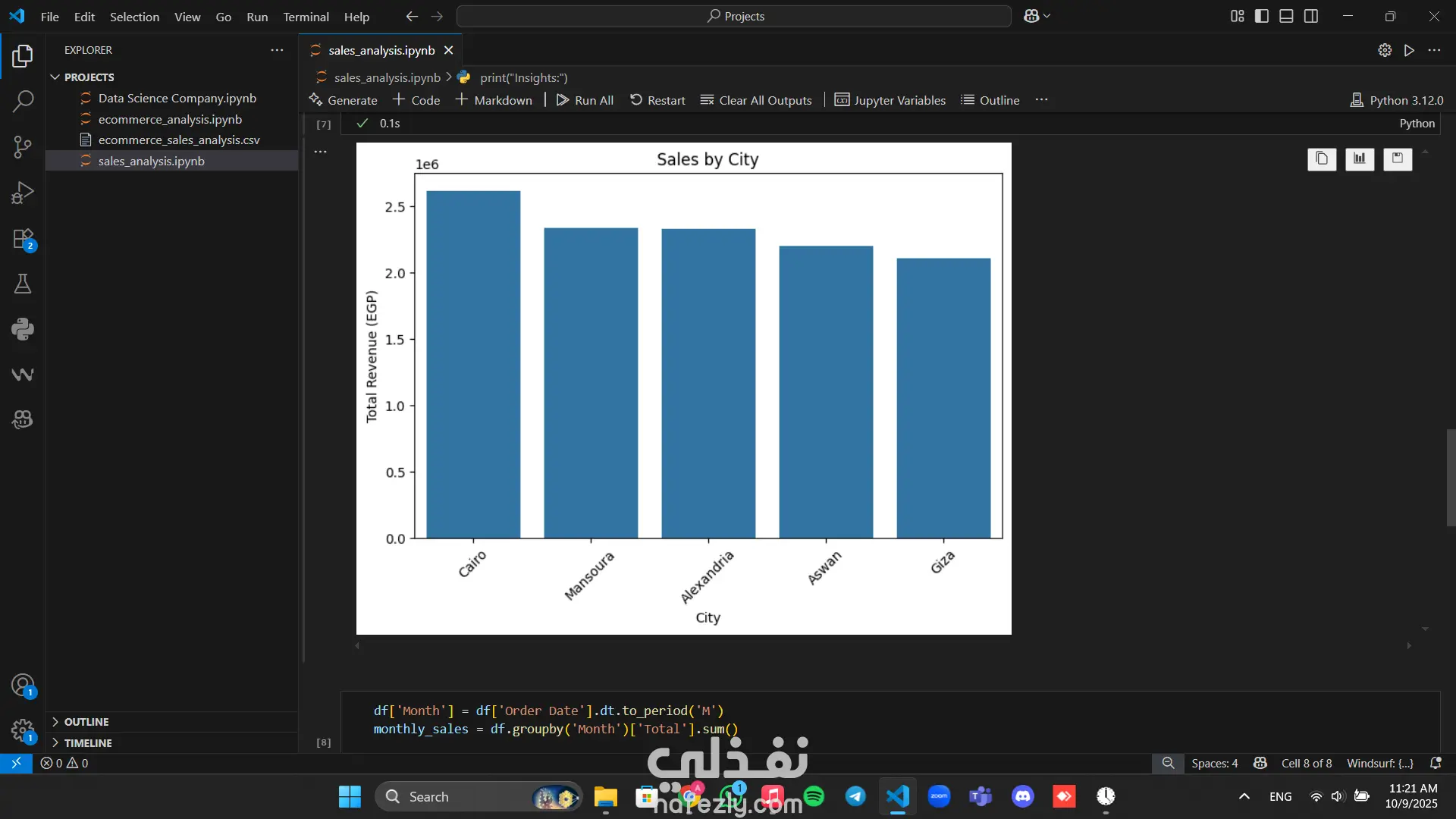Toggle the primary side bar

pyautogui.click(x=1262, y=16)
